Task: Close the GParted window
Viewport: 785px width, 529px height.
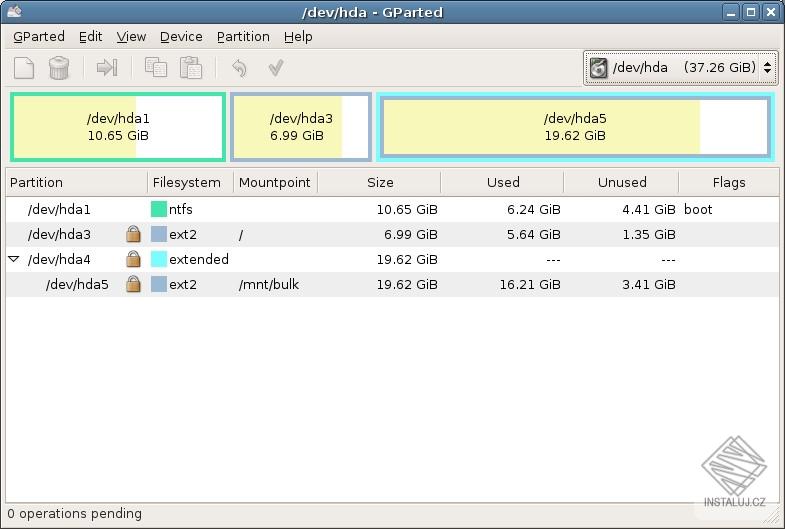Action: pos(771,12)
